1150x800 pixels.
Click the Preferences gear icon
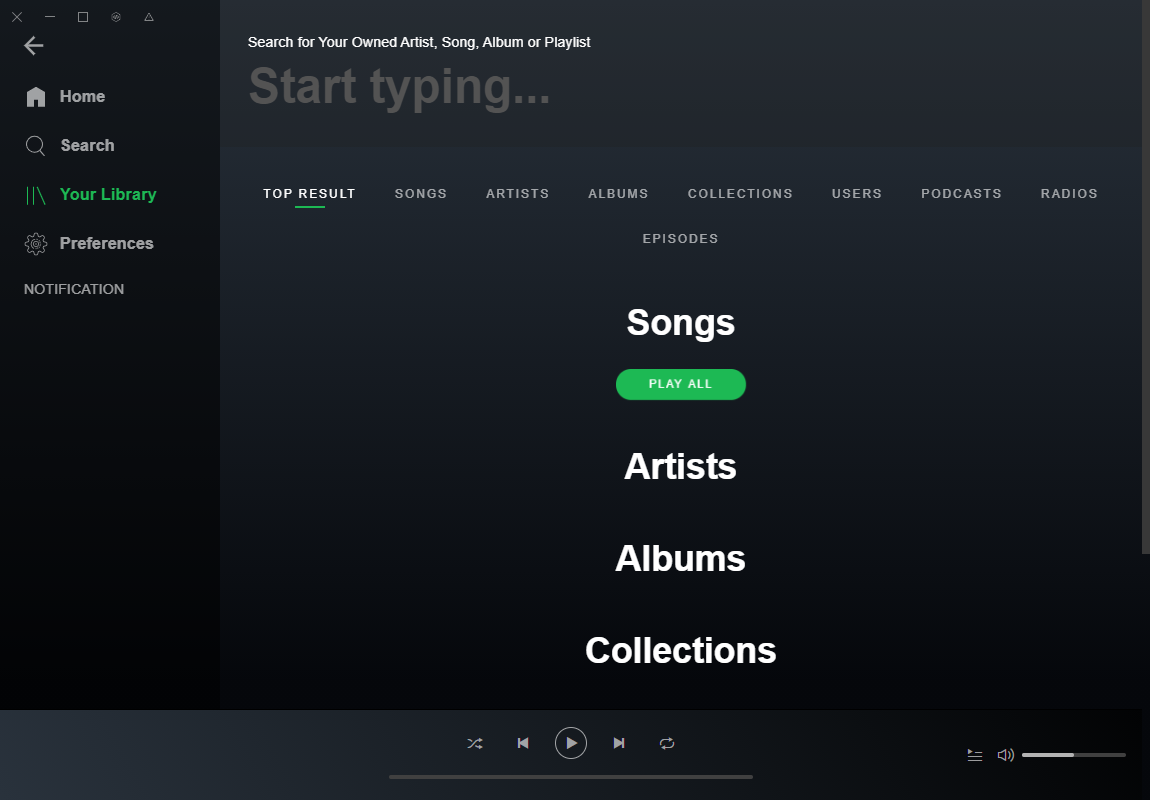click(36, 243)
